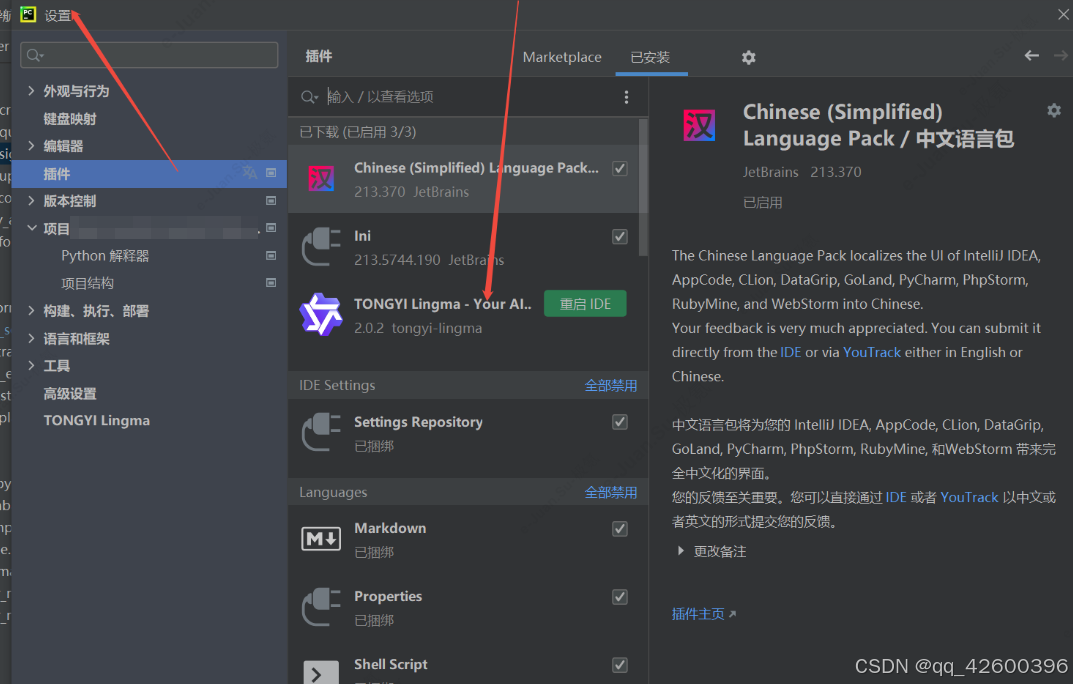Click the 重启 IDE button
1073x684 pixels.
coord(585,304)
